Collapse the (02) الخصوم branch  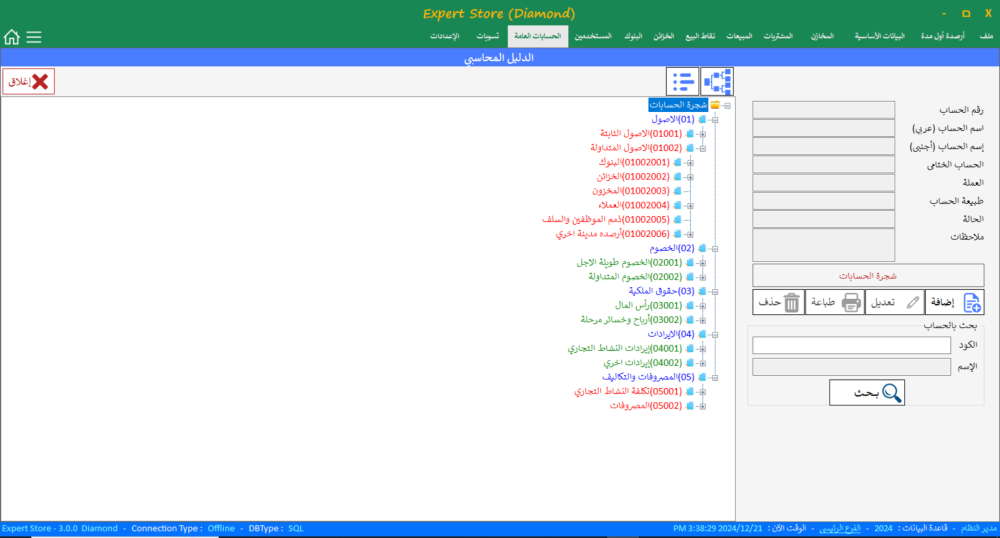click(x=715, y=248)
